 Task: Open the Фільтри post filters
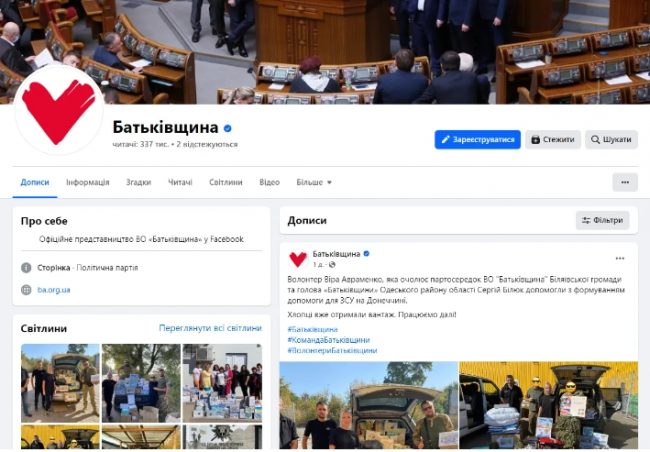pos(602,220)
